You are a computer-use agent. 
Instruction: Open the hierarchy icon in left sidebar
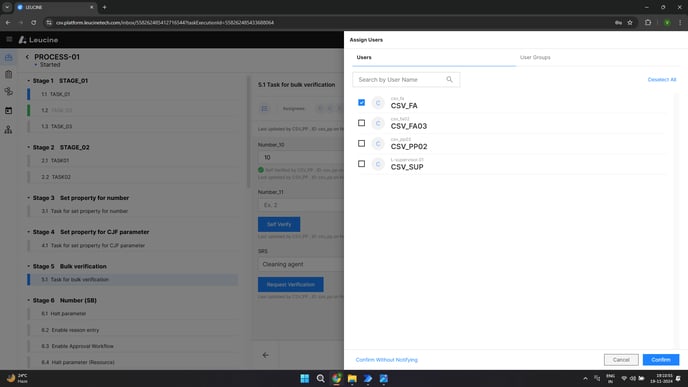(x=8, y=129)
